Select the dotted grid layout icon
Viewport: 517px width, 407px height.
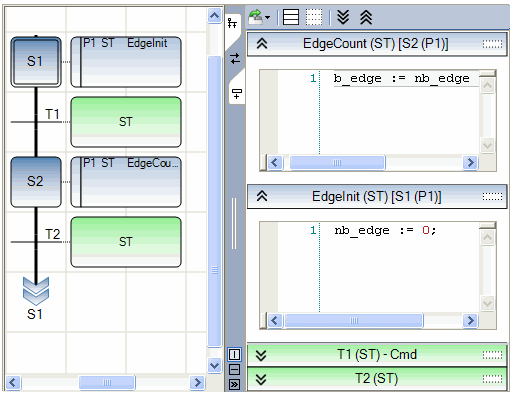click(314, 17)
